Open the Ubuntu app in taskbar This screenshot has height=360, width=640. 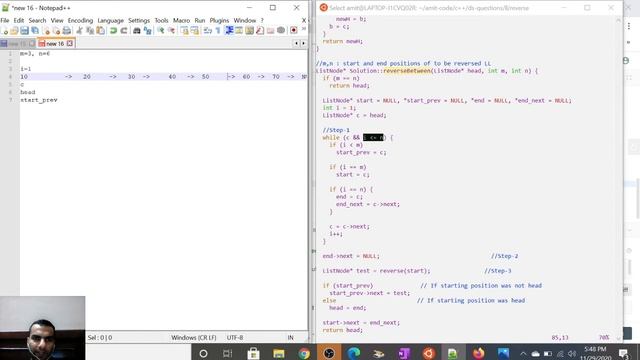coord(429,353)
